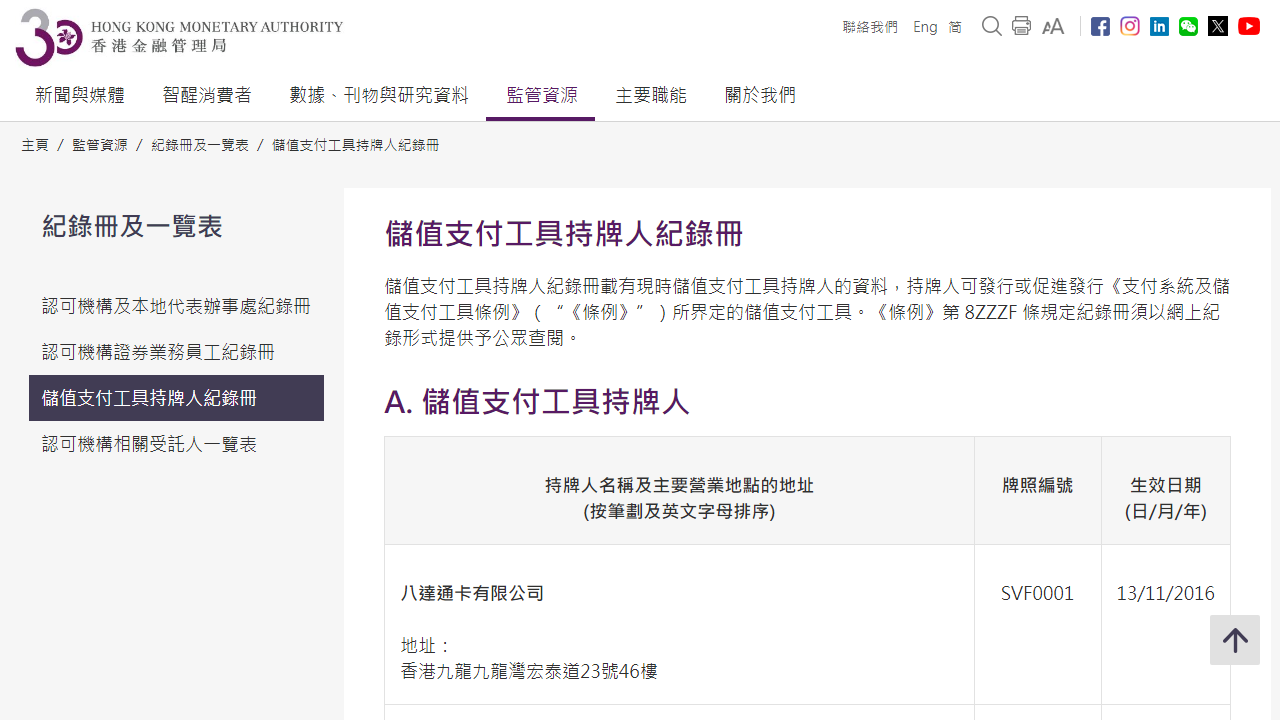The height and width of the screenshot is (720, 1280).
Task: Open the search magnifier icon
Action: 991,26
